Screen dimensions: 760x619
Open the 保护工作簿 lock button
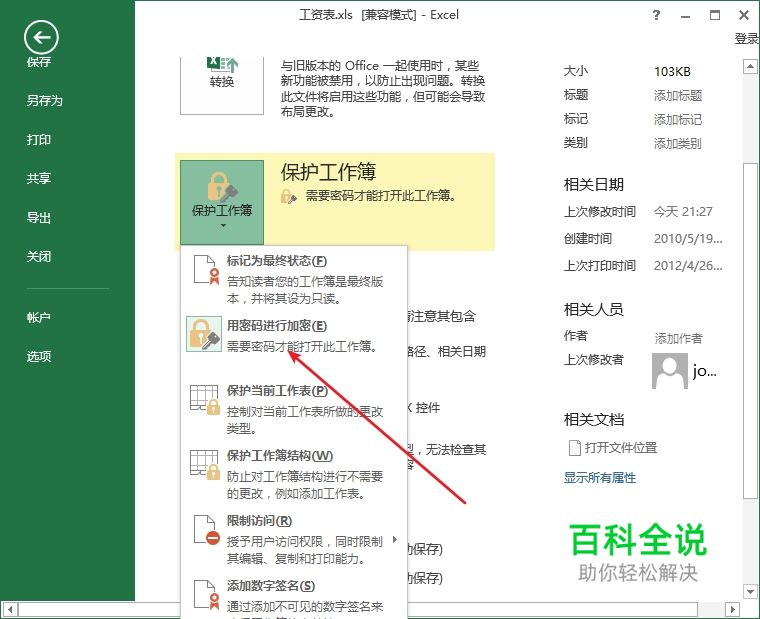point(222,203)
